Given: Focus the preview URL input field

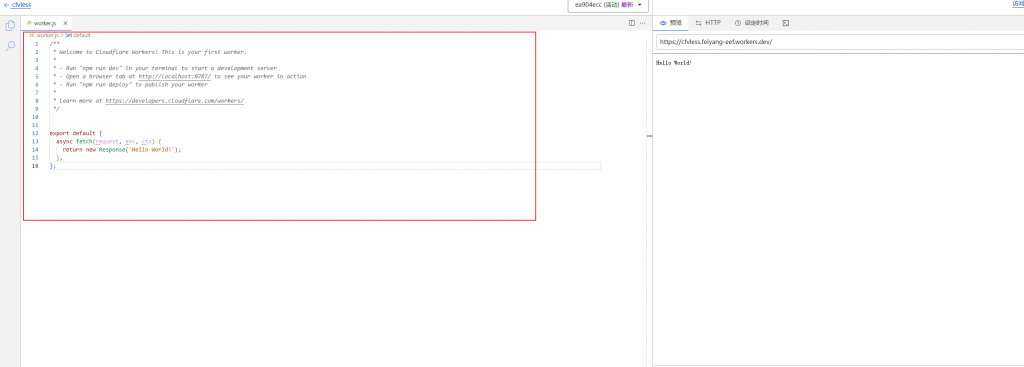Looking at the screenshot, I should [840, 41].
